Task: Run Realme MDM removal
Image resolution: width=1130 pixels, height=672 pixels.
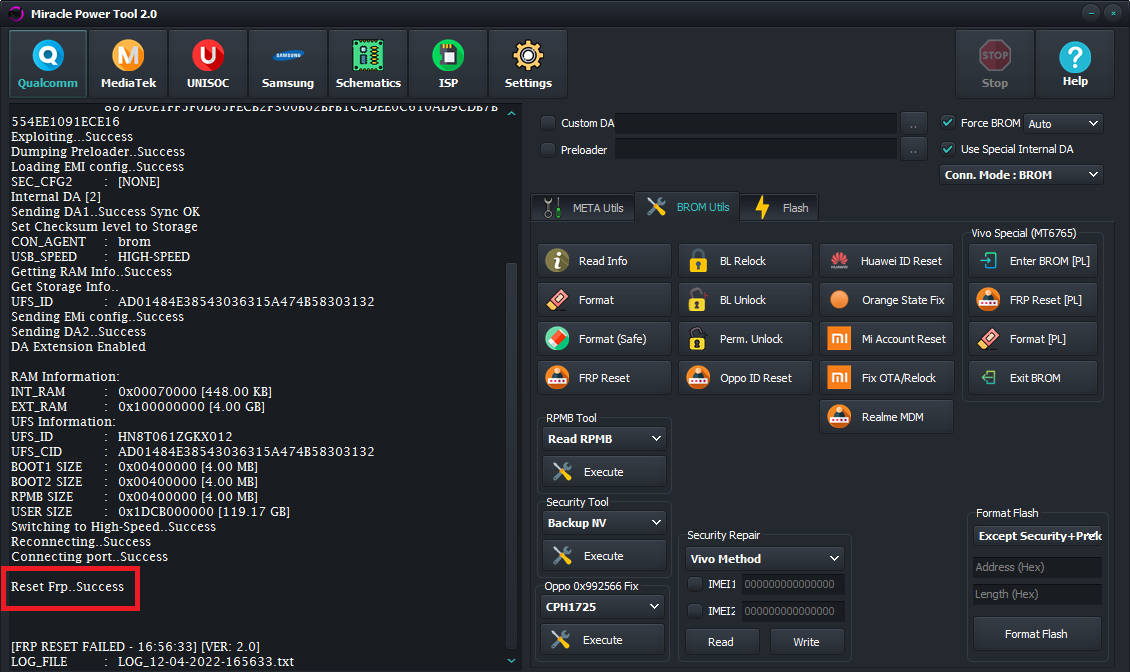Action: pos(886,417)
